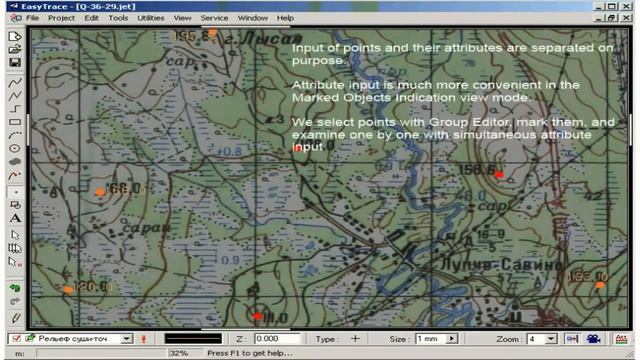
Task: Minimize the inner document window
Action: (x=599, y=18)
